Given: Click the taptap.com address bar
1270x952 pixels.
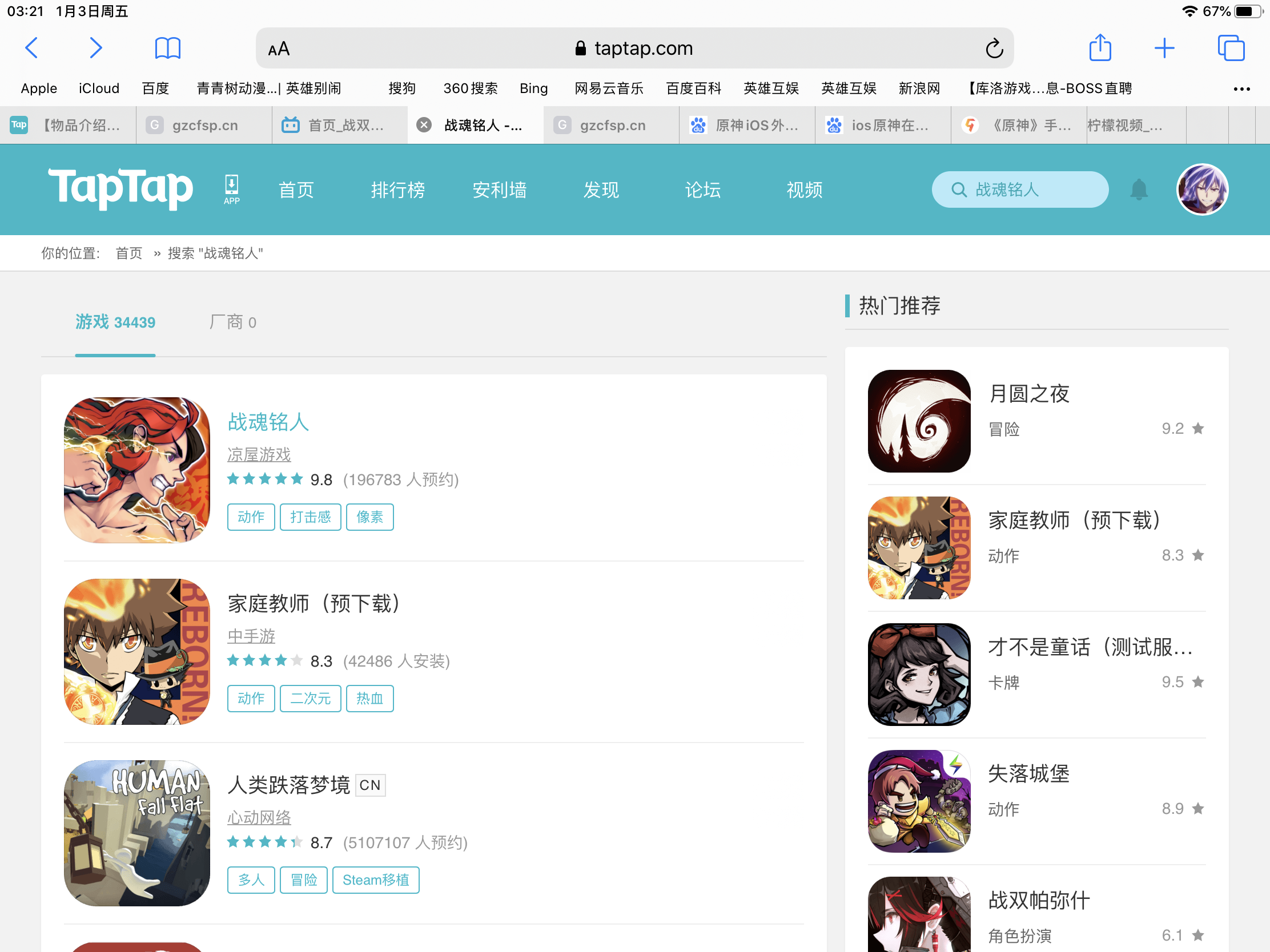Looking at the screenshot, I should [634, 49].
